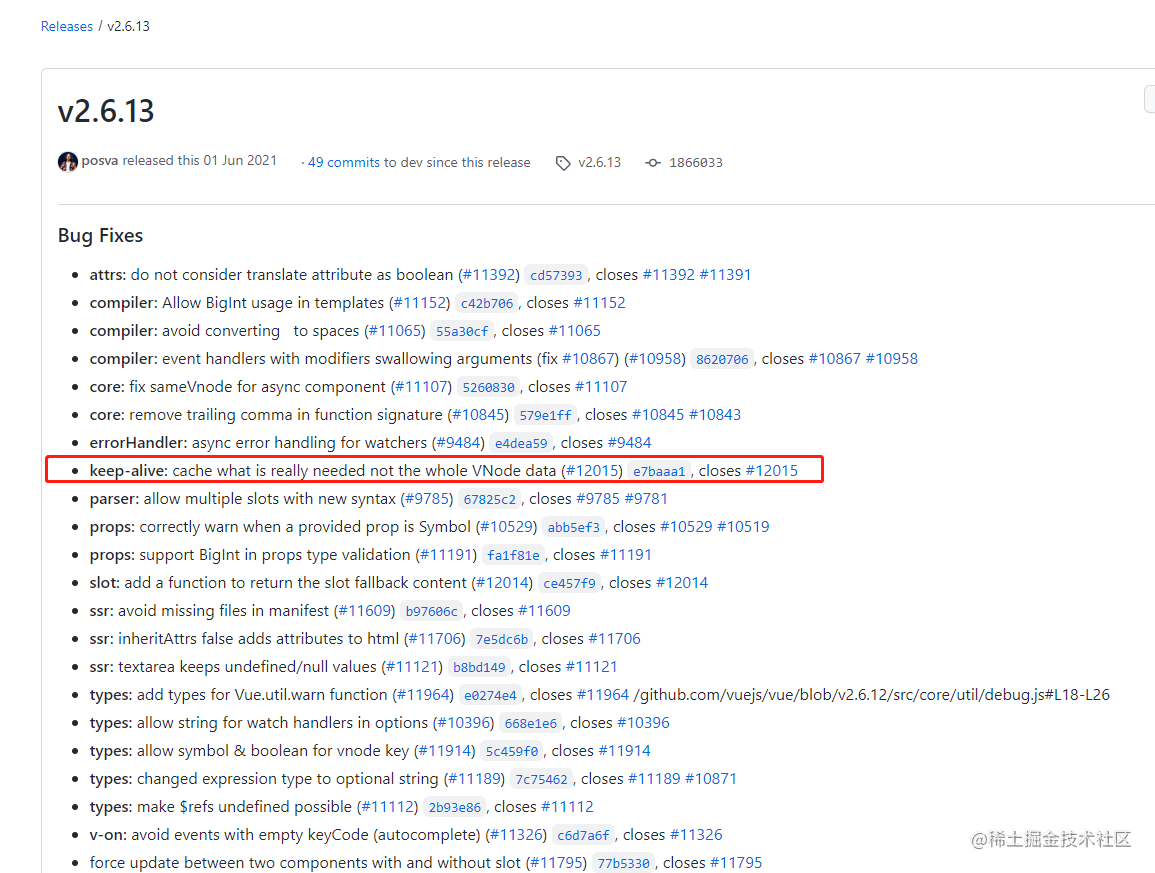Open commit hash 5260830

click(x=488, y=388)
